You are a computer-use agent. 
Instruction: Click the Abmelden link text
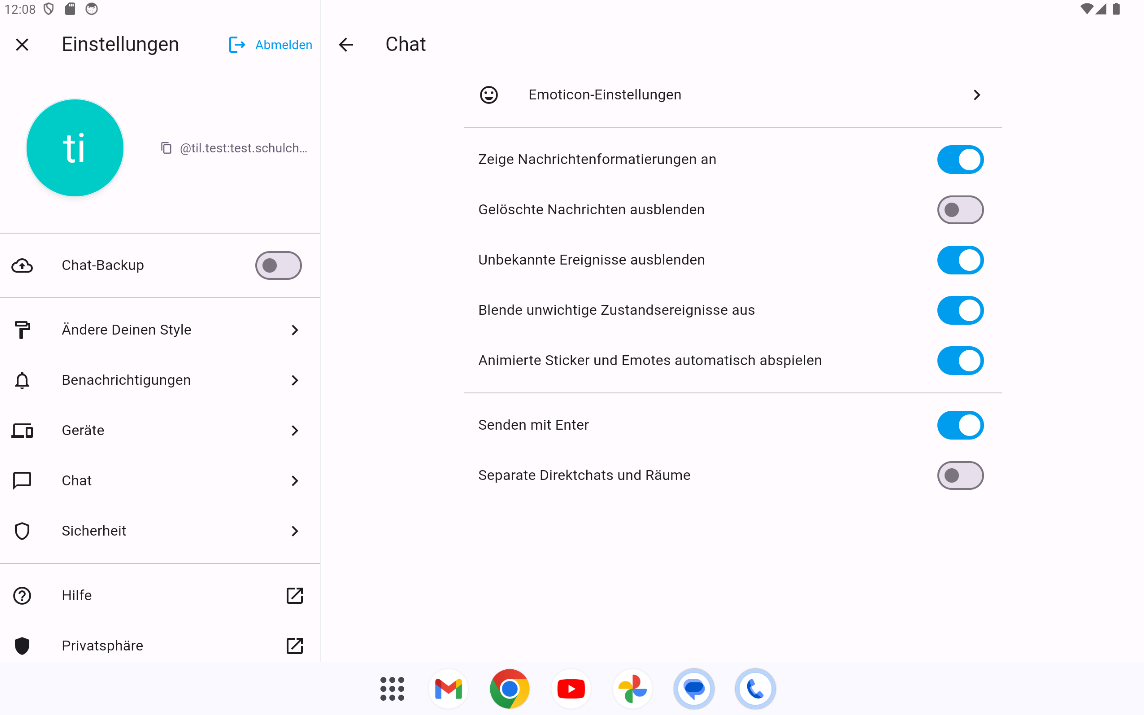point(284,45)
